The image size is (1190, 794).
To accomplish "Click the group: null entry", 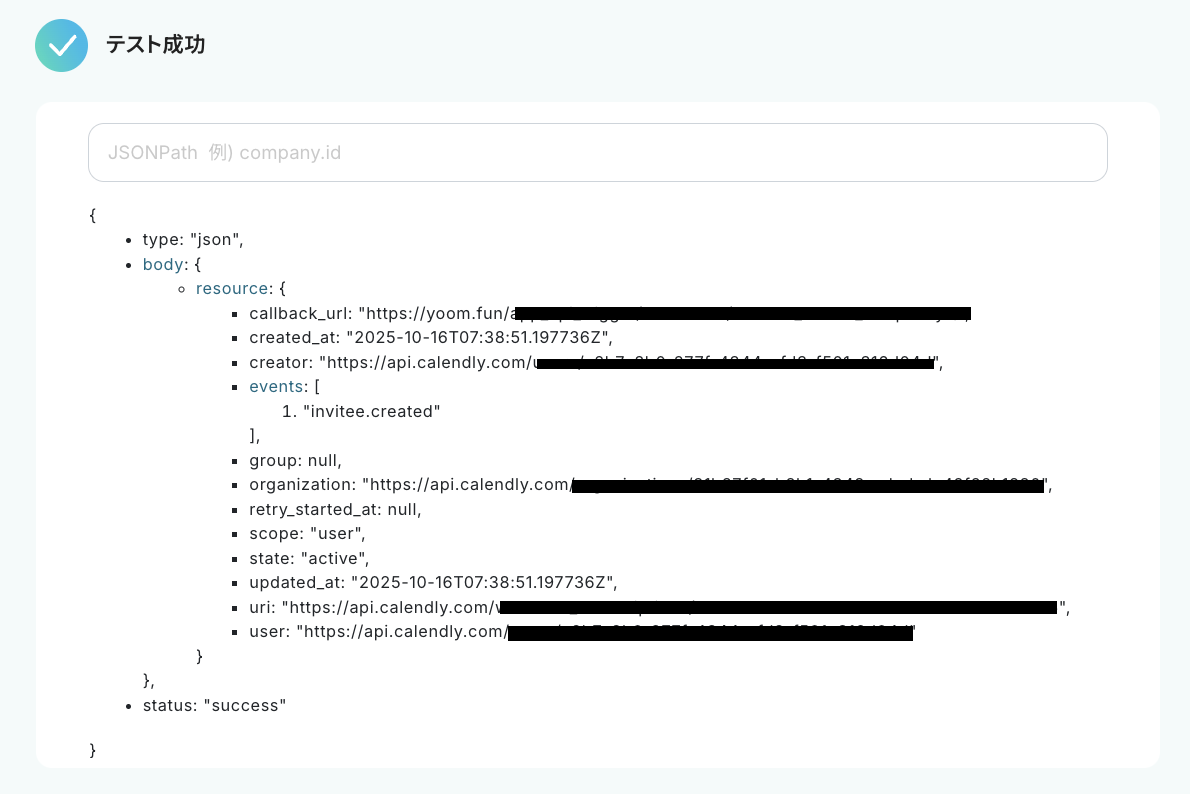I will pos(295,460).
